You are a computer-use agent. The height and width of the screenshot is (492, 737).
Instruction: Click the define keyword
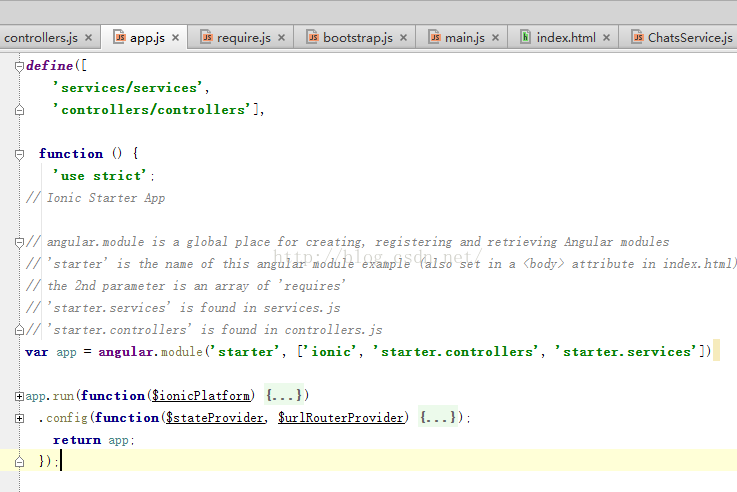pyautogui.click(x=50, y=66)
